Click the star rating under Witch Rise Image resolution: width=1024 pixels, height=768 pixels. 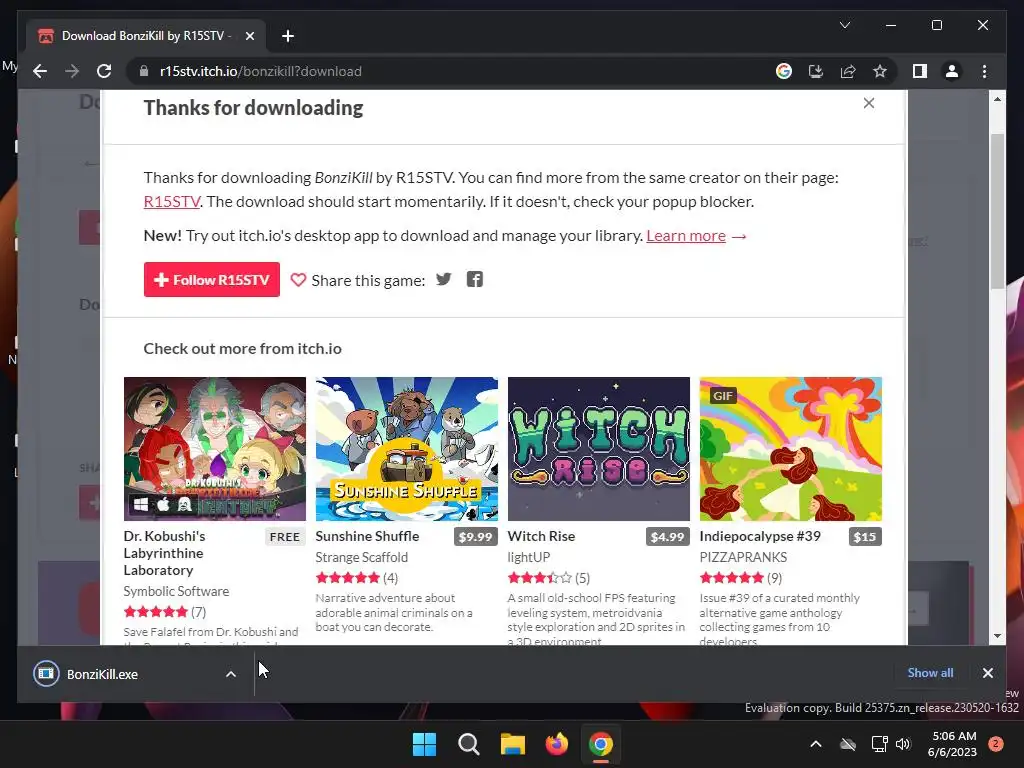(539, 578)
